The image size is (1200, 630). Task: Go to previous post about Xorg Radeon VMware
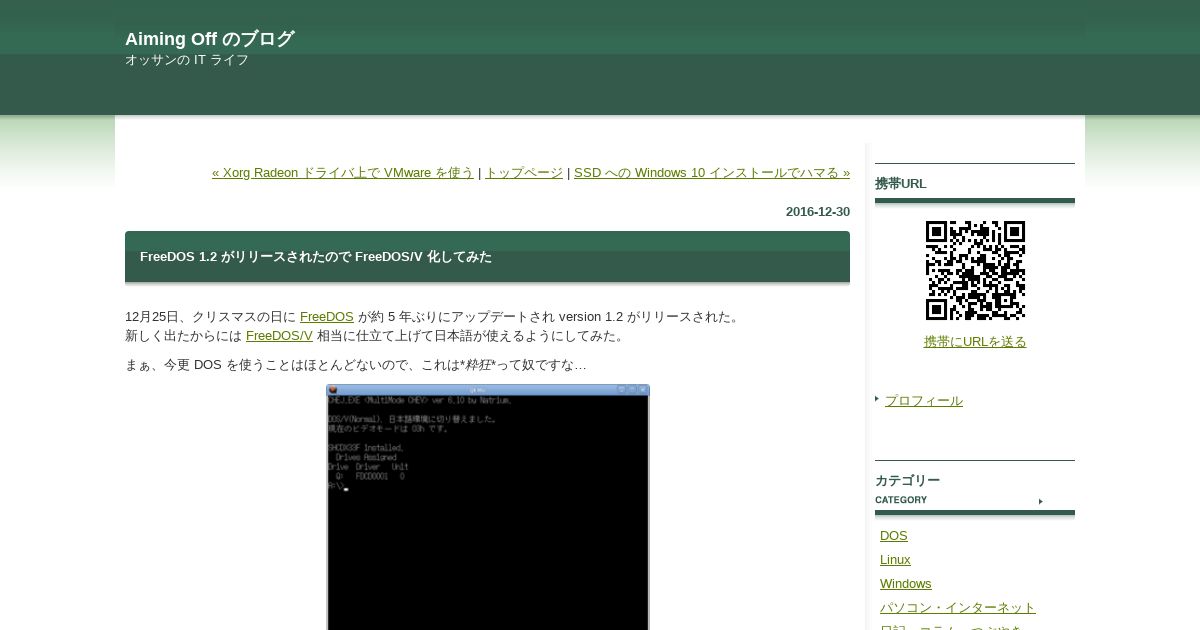(343, 173)
